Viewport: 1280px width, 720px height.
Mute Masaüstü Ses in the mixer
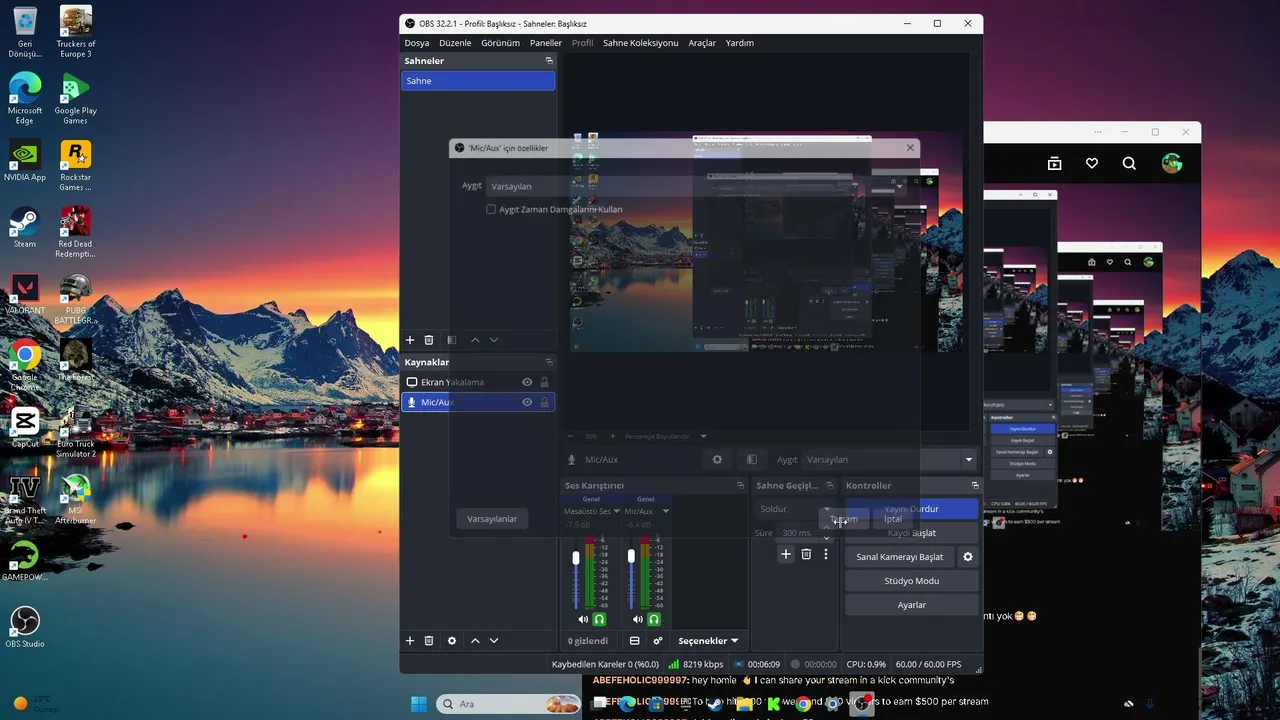click(x=583, y=620)
